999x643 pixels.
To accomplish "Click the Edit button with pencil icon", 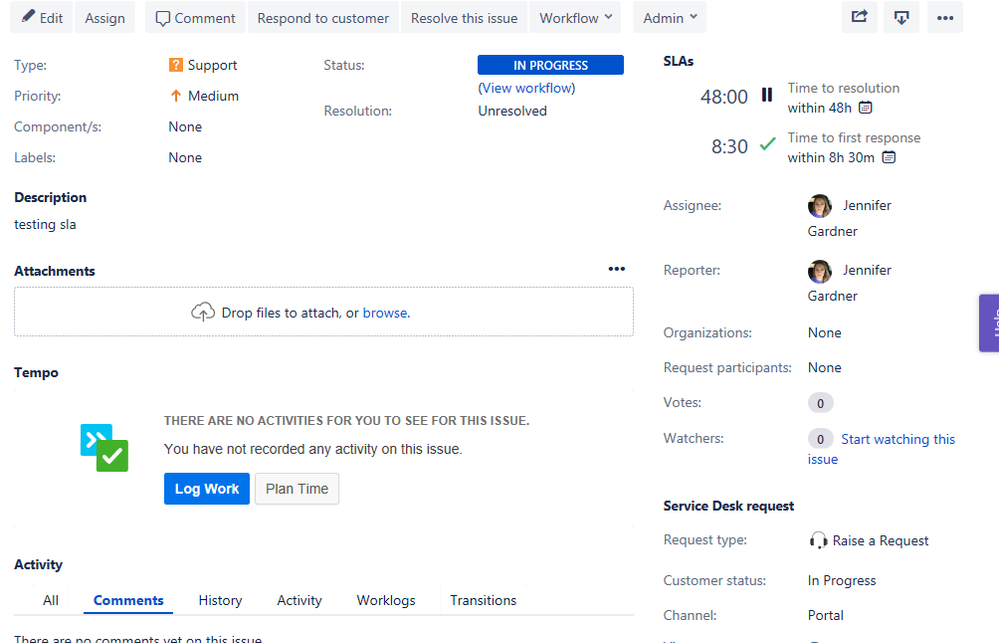I will point(41,18).
